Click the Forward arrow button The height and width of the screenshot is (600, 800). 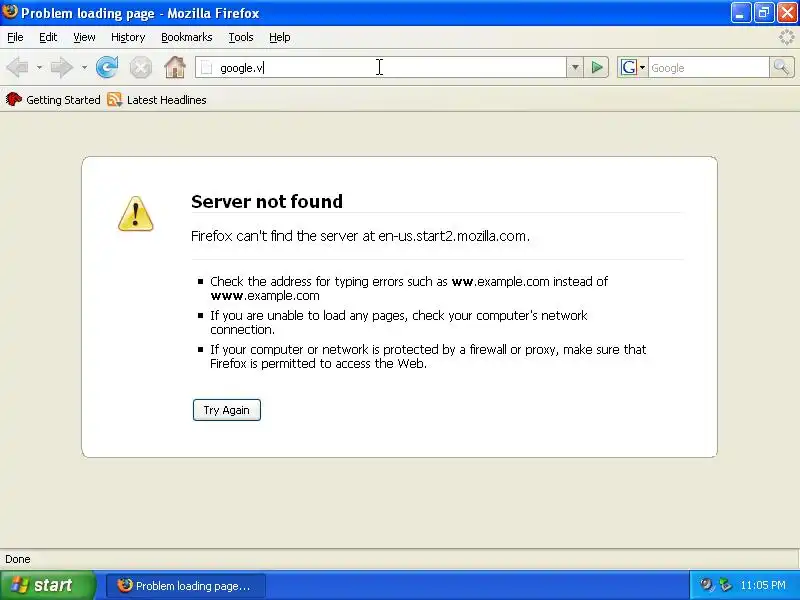[x=62, y=67]
